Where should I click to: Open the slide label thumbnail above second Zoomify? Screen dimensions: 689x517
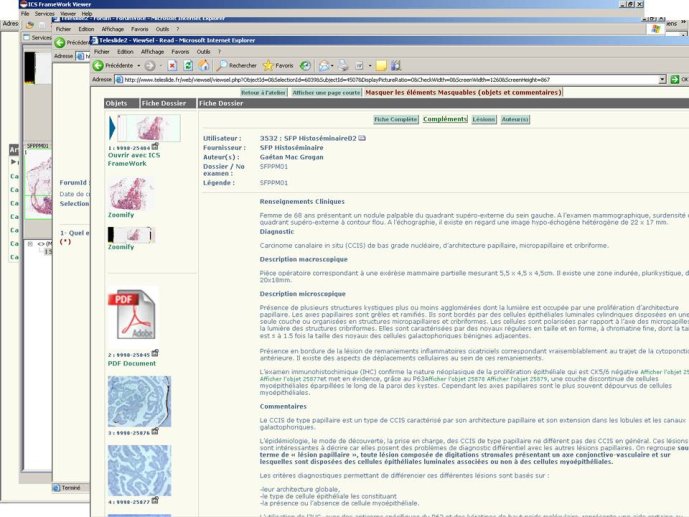pos(131,235)
